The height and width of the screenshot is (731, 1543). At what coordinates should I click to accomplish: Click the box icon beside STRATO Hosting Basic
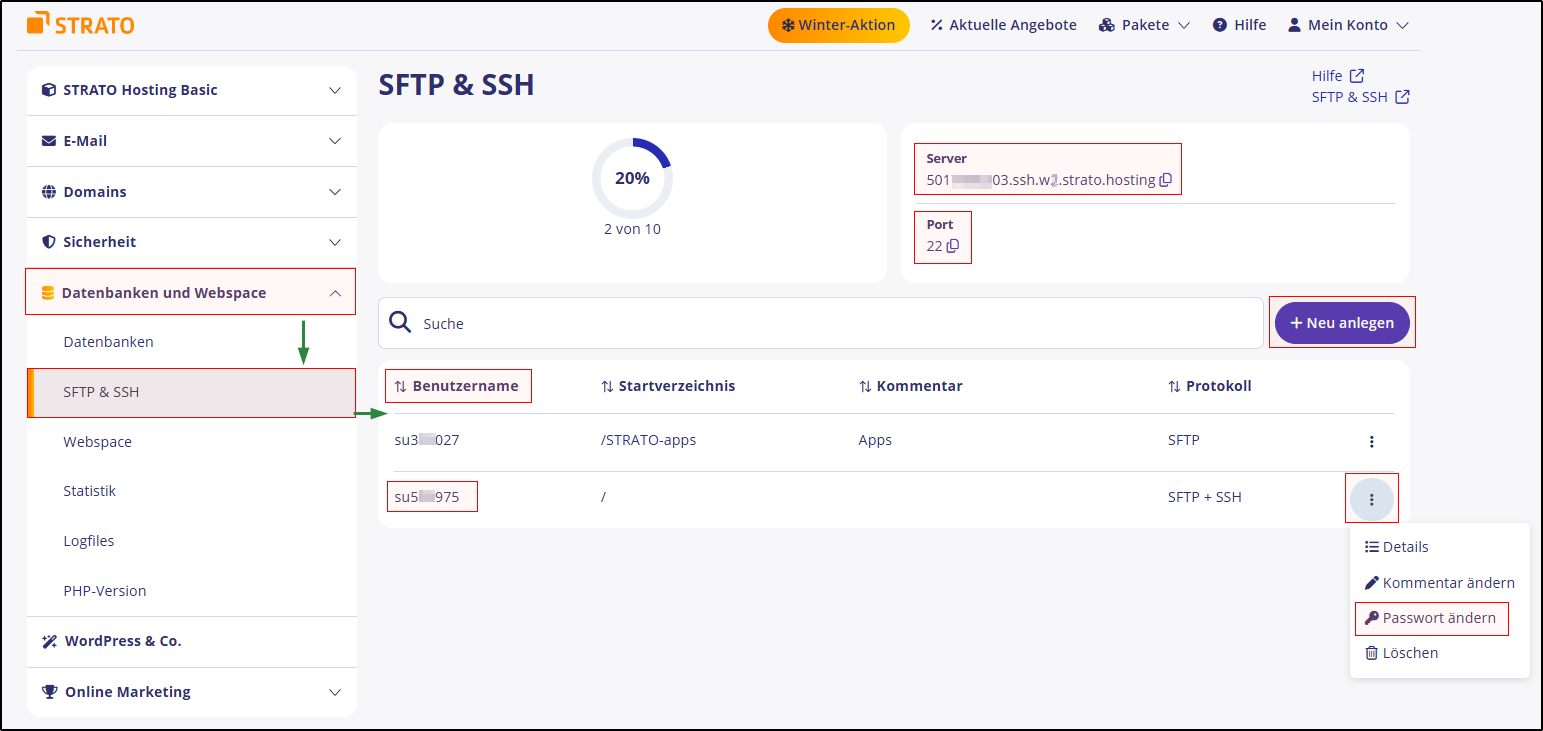pyautogui.click(x=49, y=90)
